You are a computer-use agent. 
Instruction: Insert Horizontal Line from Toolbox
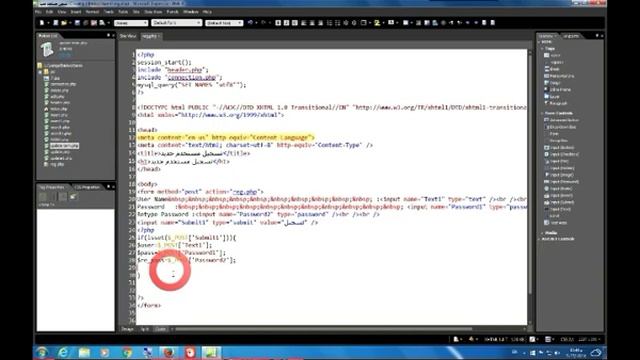(559, 76)
